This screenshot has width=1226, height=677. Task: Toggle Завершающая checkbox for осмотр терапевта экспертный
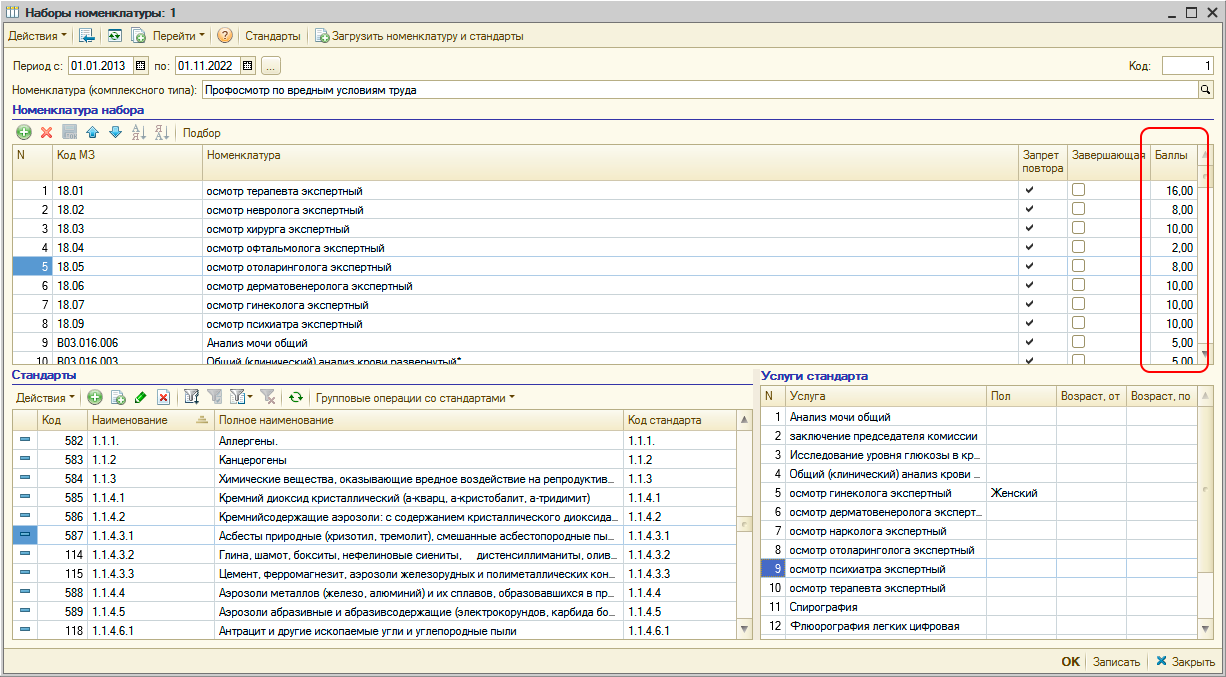1078,190
